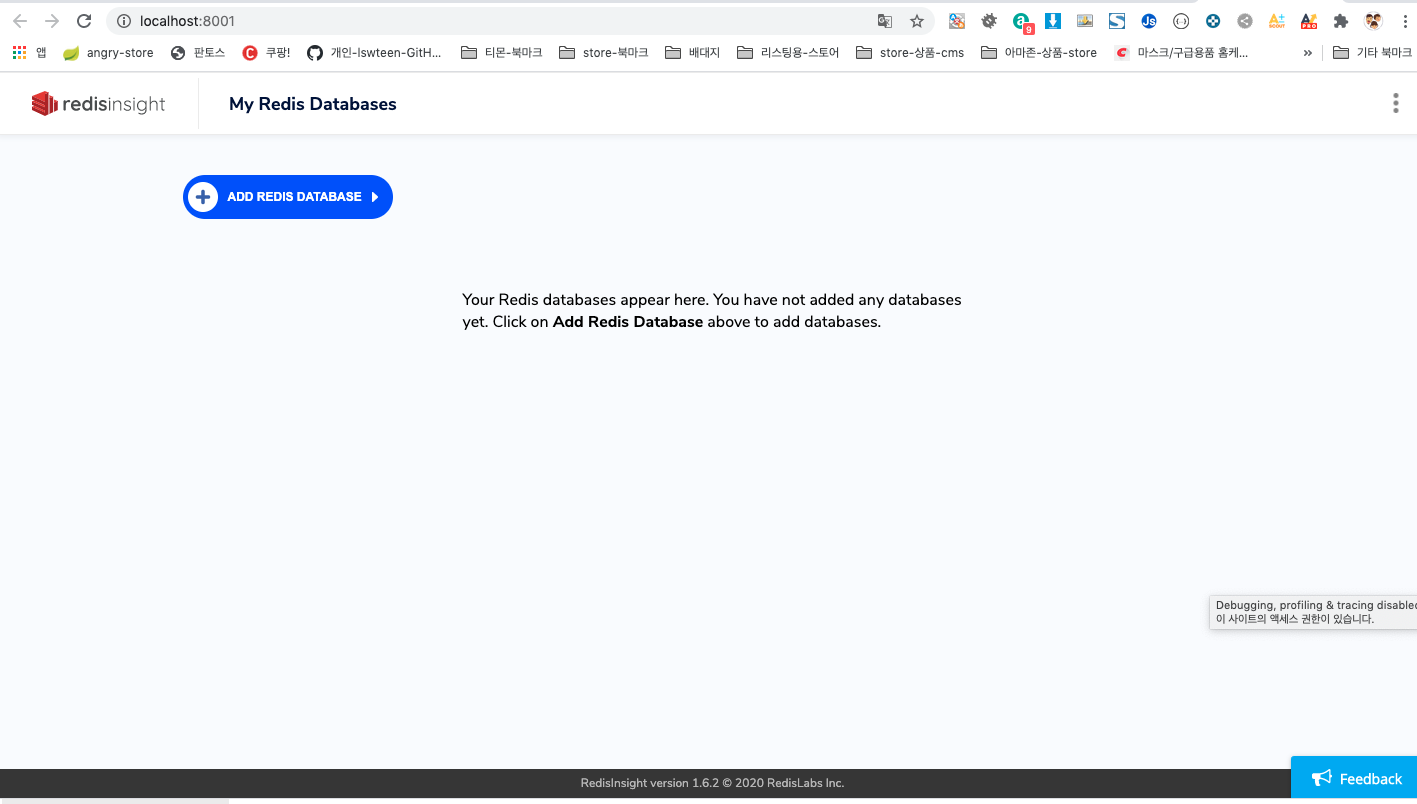Click the My Redis Databases heading
The width and height of the screenshot is (1417, 804).
point(313,104)
